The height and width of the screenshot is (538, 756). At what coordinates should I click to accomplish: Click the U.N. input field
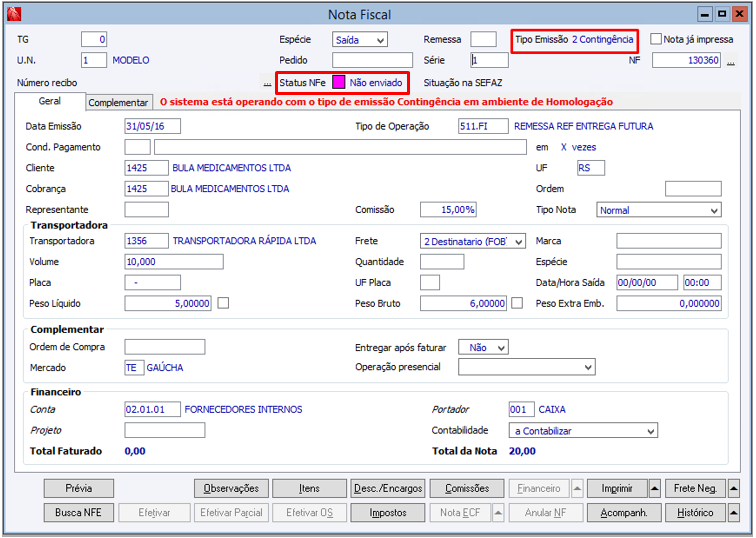click(x=94, y=60)
